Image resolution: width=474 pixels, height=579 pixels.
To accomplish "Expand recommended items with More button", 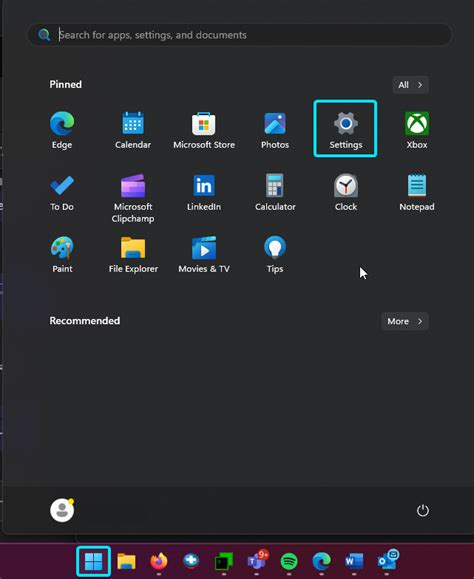I will pos(405,321).
